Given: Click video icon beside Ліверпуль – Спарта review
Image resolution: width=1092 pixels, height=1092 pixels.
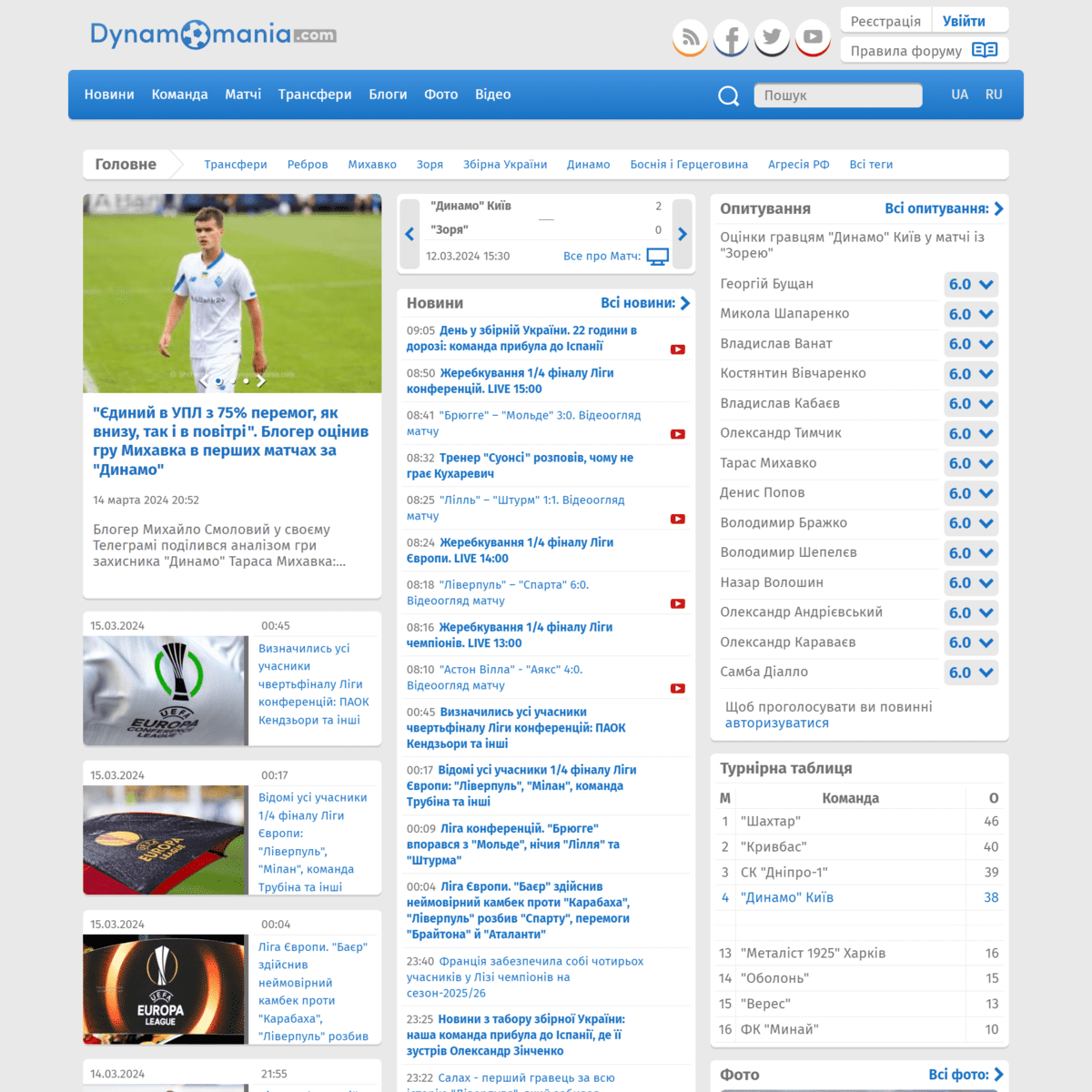Looking at the screenshot, I should tap(678, 603).
